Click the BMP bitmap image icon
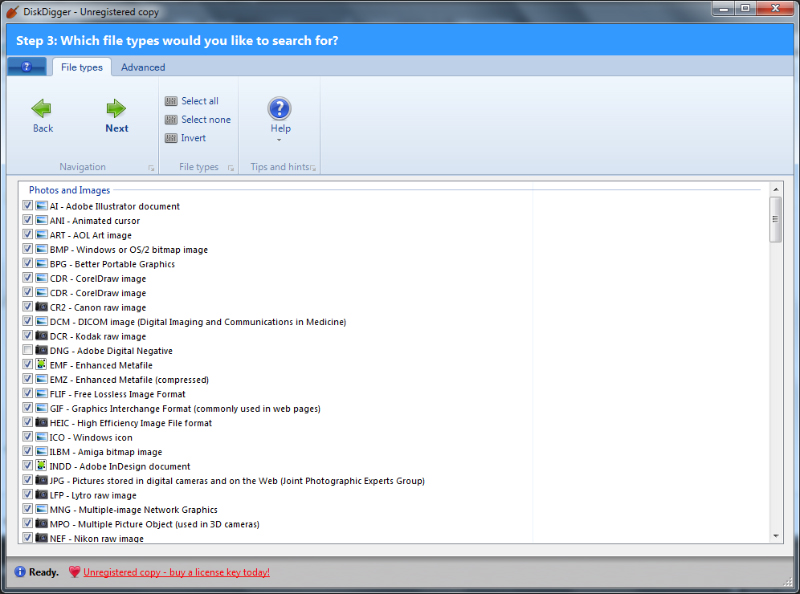Image resolution: width=800 pixels, height=594 pixels. point(41,249)
